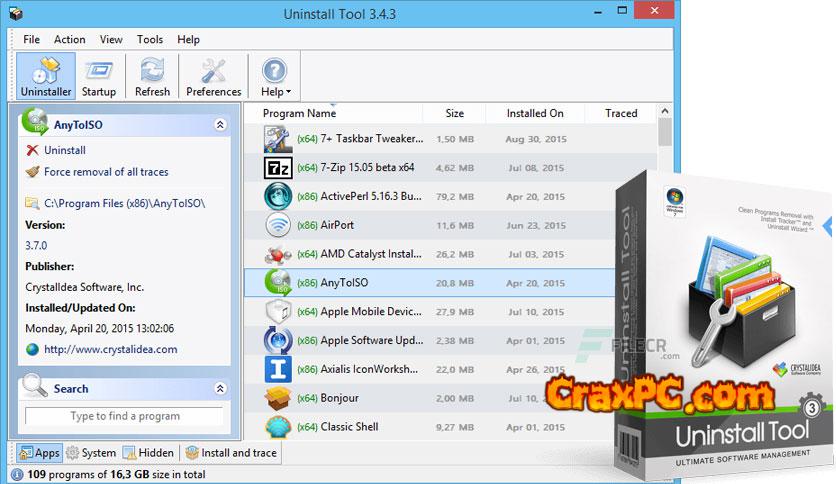Choose Force removal of all traces
836x484 pixels.
tap(106, 172)
